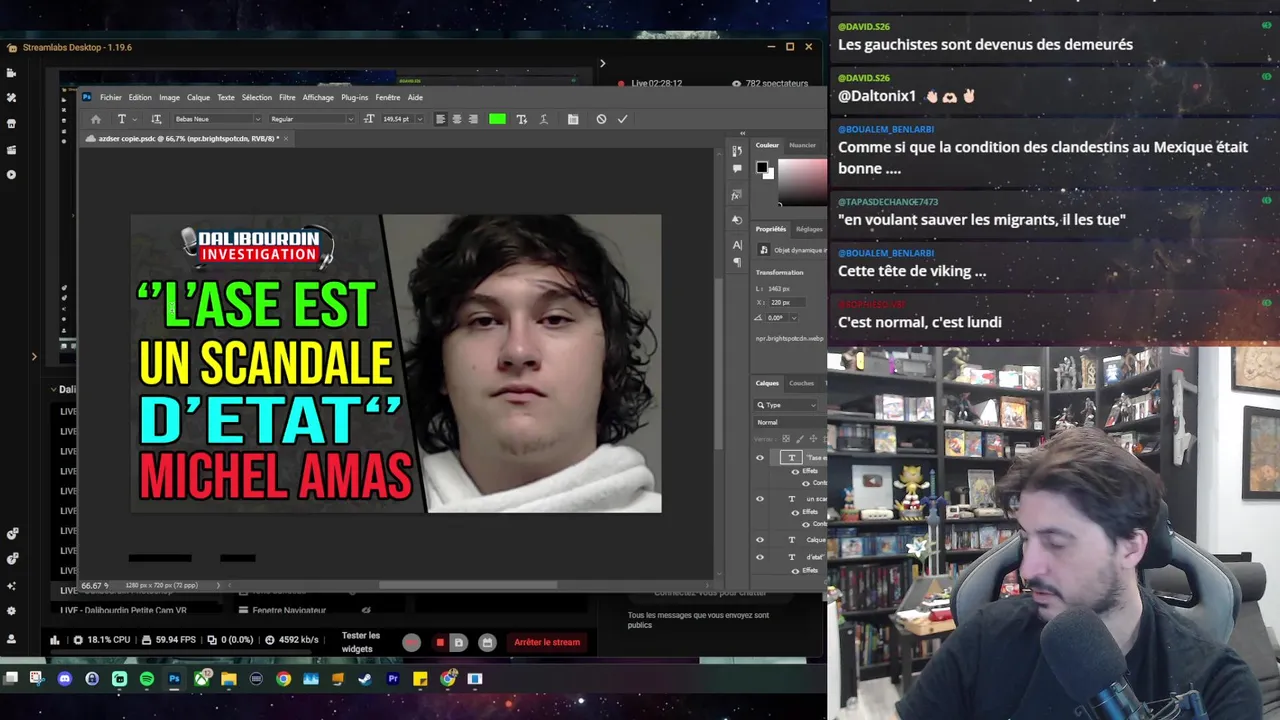Image resolution: width=1280 pixels, height=720 pixels.
Task: Click the Photoshop home icon in options bar
Action: (x=96, y=119)
